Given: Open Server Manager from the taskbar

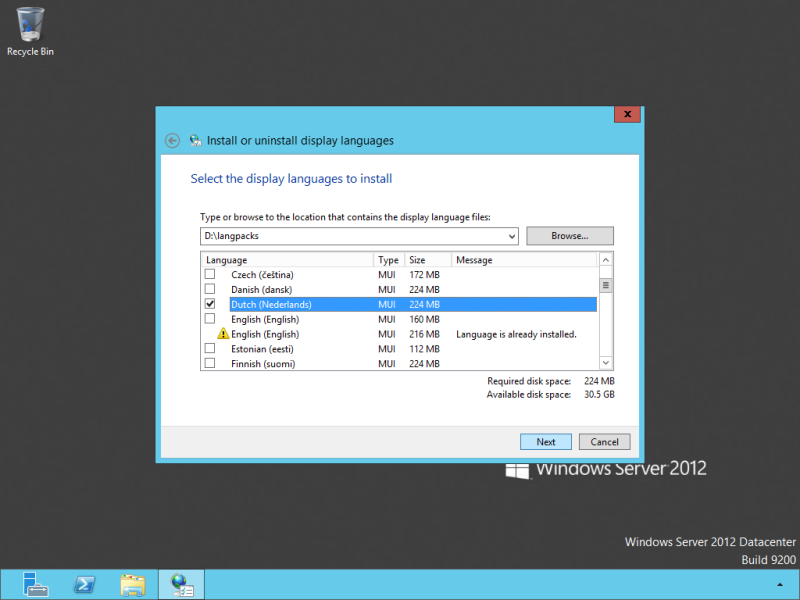Looking at the screenshot, I should 35,585.
